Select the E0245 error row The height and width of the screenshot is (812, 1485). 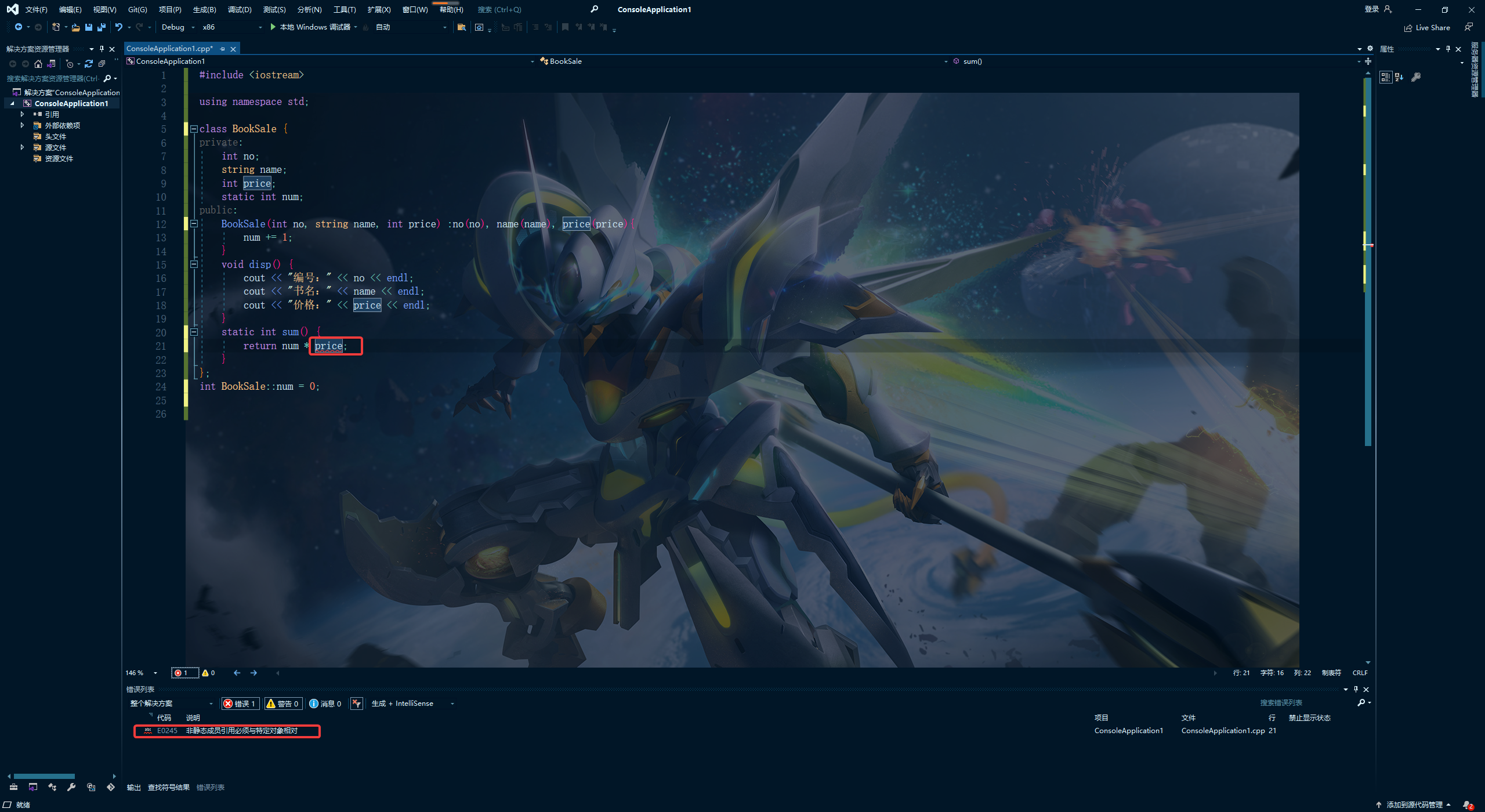click(x=241, y=731)
